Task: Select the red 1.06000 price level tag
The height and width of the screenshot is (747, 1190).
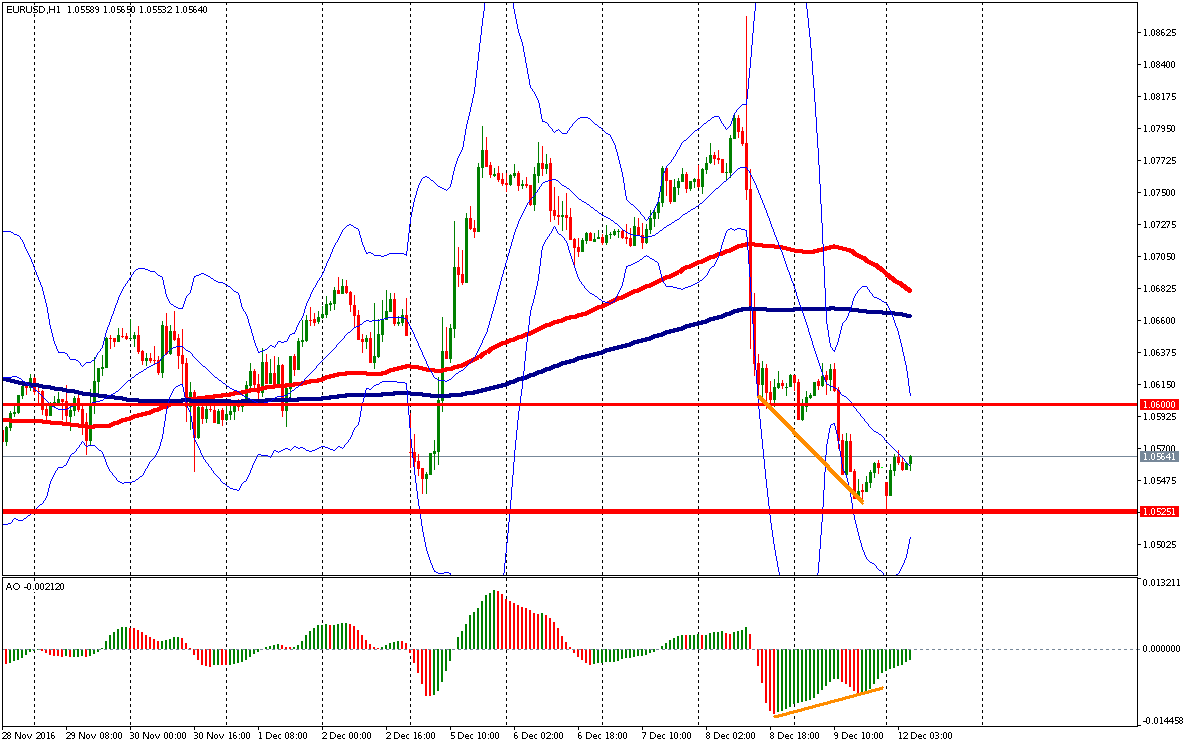Action: tap(1159, 405)
